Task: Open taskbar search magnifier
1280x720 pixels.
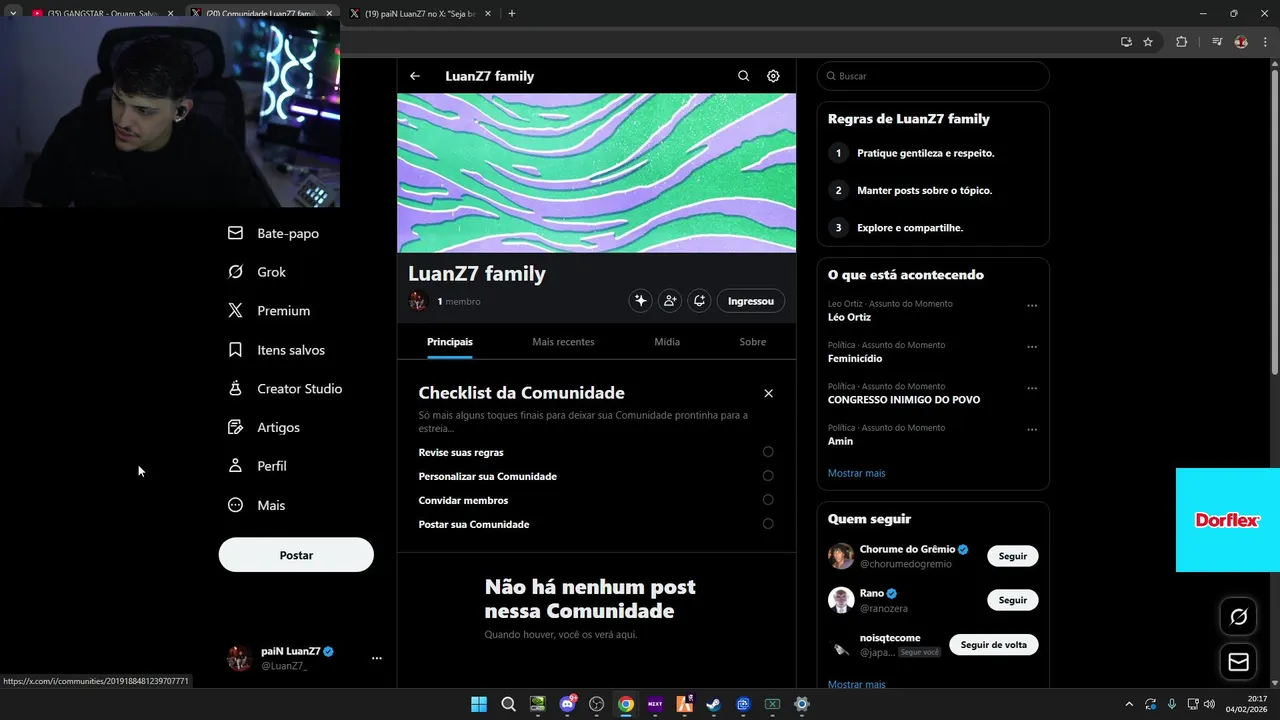Action: click(x=508, y=704)
